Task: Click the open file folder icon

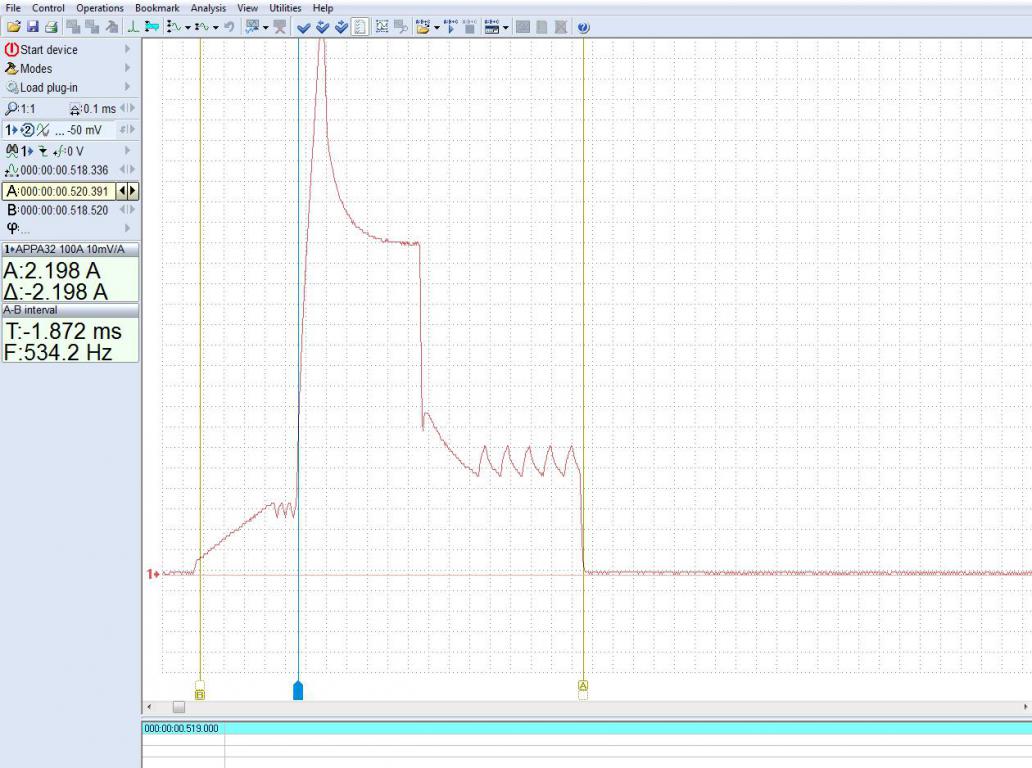Action: click(x=13, y=27)
